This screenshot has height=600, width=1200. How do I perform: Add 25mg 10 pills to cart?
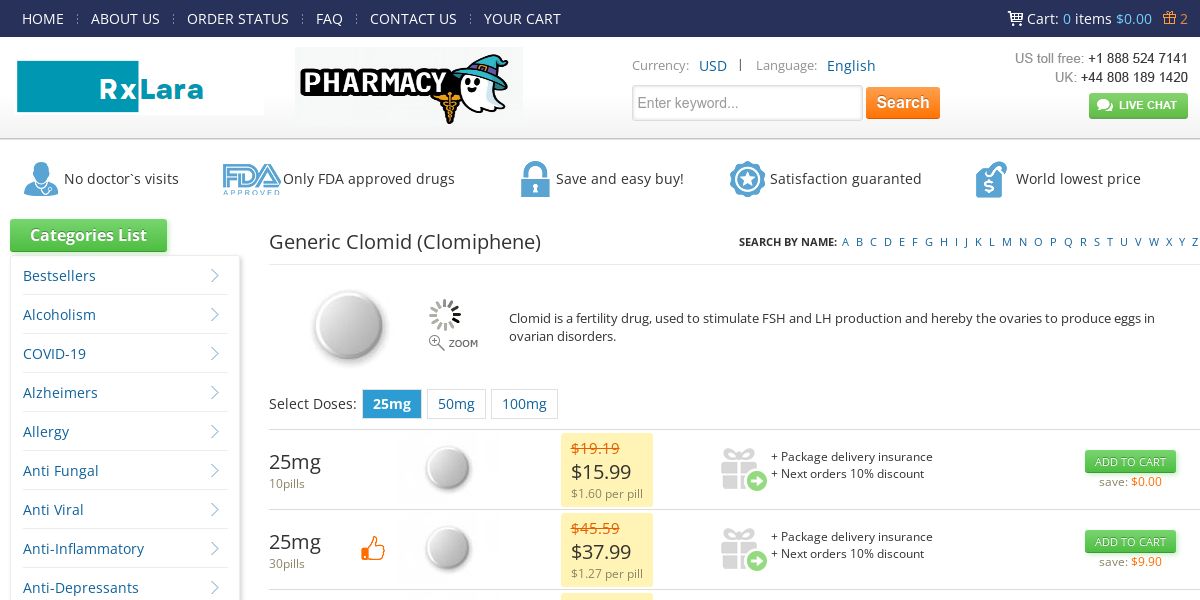click(1130, 462)
